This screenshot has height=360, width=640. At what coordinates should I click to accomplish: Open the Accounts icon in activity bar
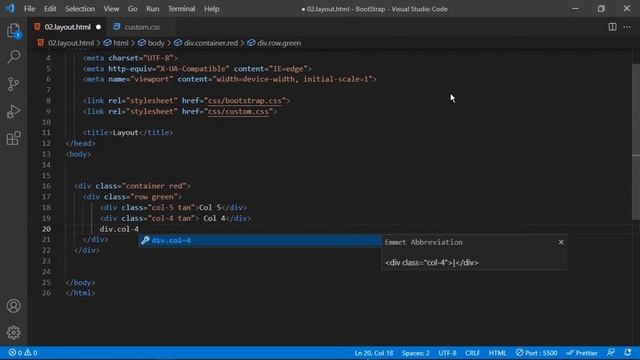tap(13, 306)
